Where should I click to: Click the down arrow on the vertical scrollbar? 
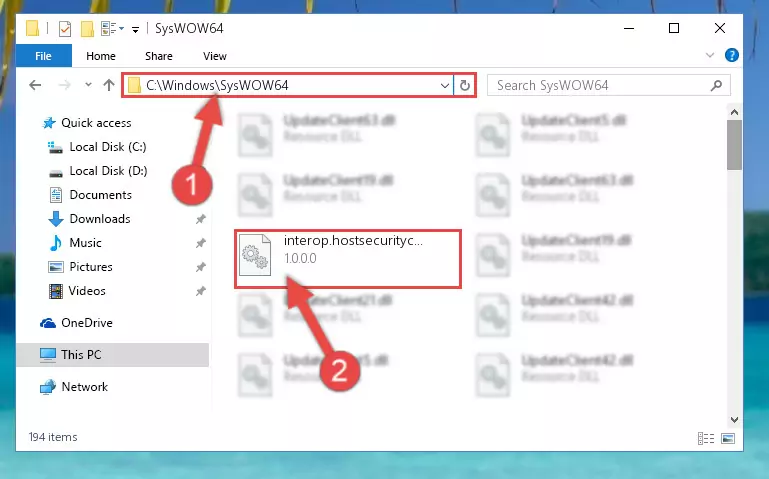[734, 420]
